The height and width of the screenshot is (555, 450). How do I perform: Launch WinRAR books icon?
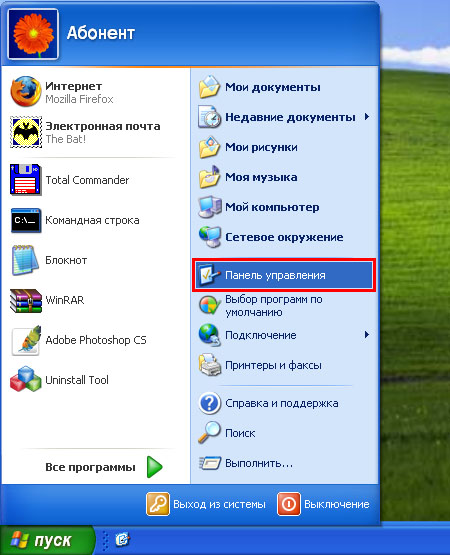coord(25,300)
